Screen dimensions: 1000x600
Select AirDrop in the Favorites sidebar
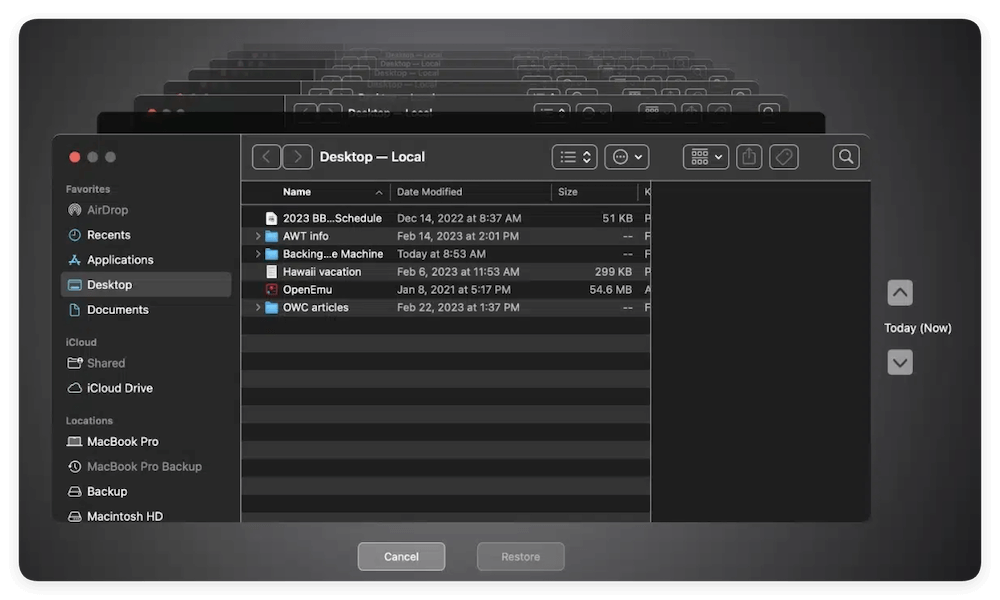click(x=110, y=210)
